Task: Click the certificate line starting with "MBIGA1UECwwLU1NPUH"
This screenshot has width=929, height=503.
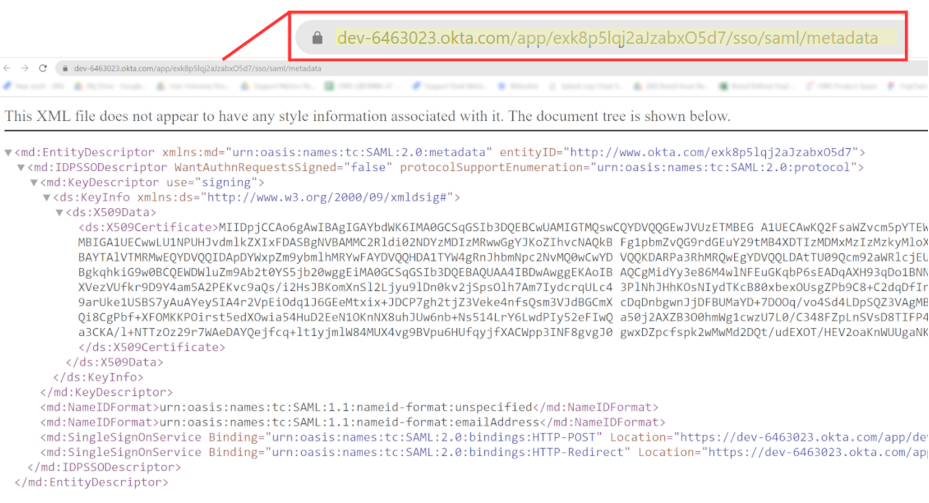Action: pyautogui.click(x=503, y=242)
